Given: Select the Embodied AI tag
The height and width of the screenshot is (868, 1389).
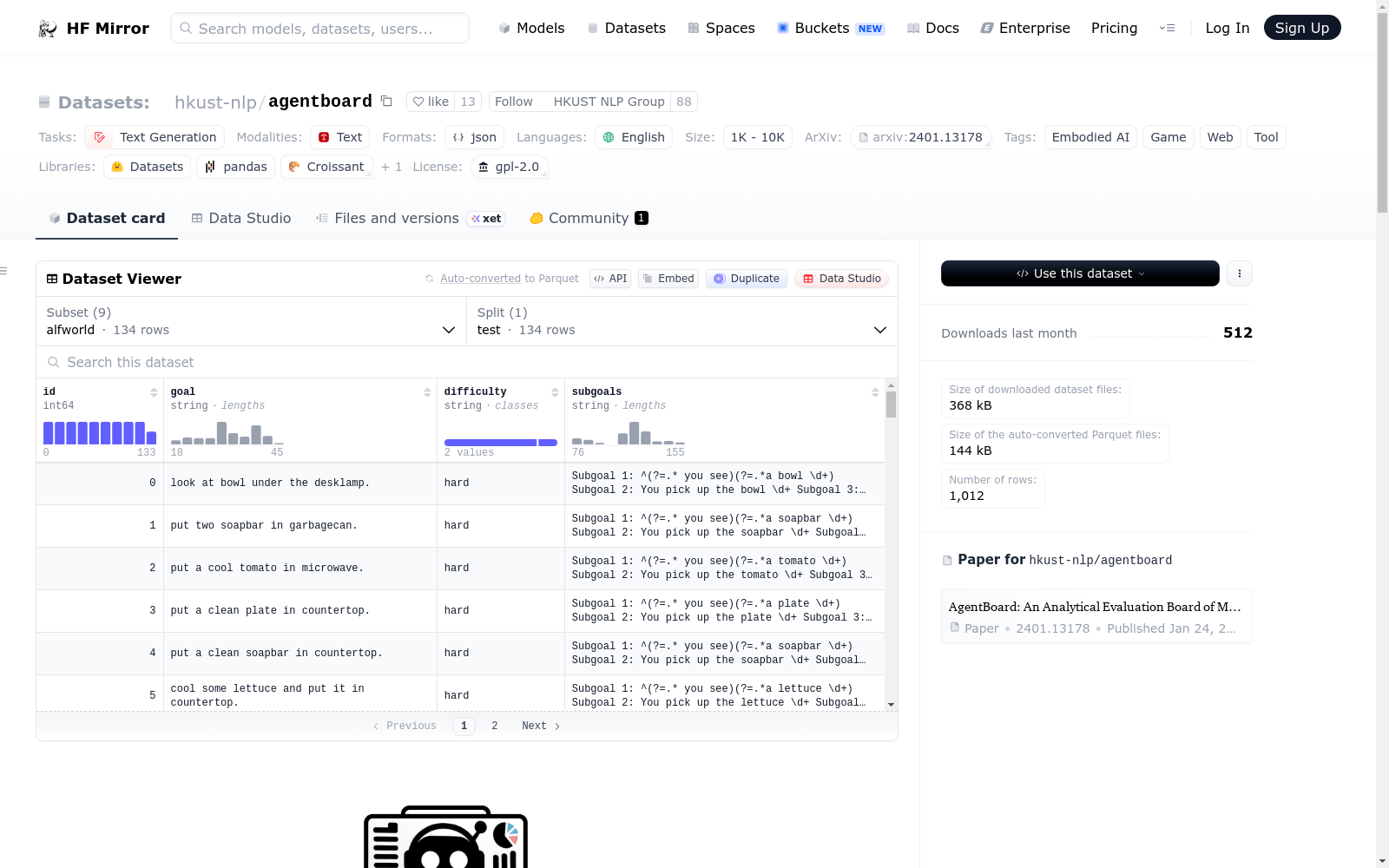Looking at the screenshot, I should pos(1090,137).
